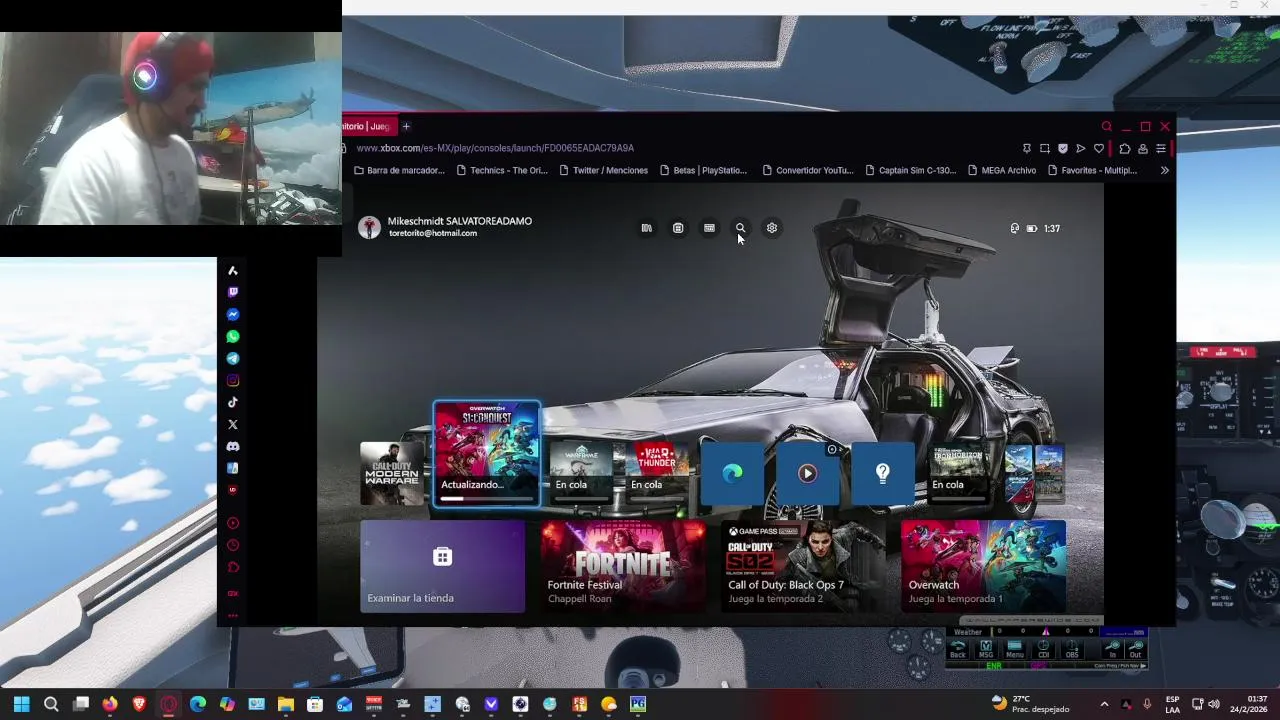Open Microsoft Edge tile on Xbox home
The width and height of the screenshot is (1280, 720).
click(732, 473)
